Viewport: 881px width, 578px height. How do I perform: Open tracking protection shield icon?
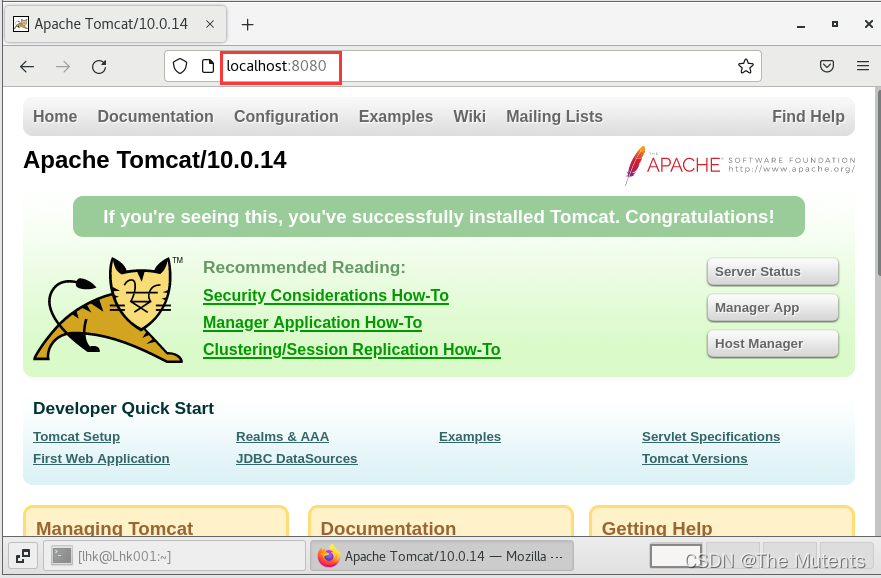180,66
